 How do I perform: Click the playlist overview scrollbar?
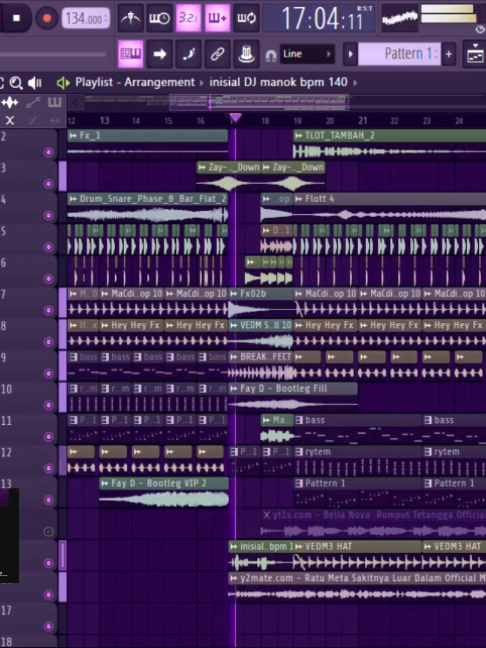[x=259, y=102]
